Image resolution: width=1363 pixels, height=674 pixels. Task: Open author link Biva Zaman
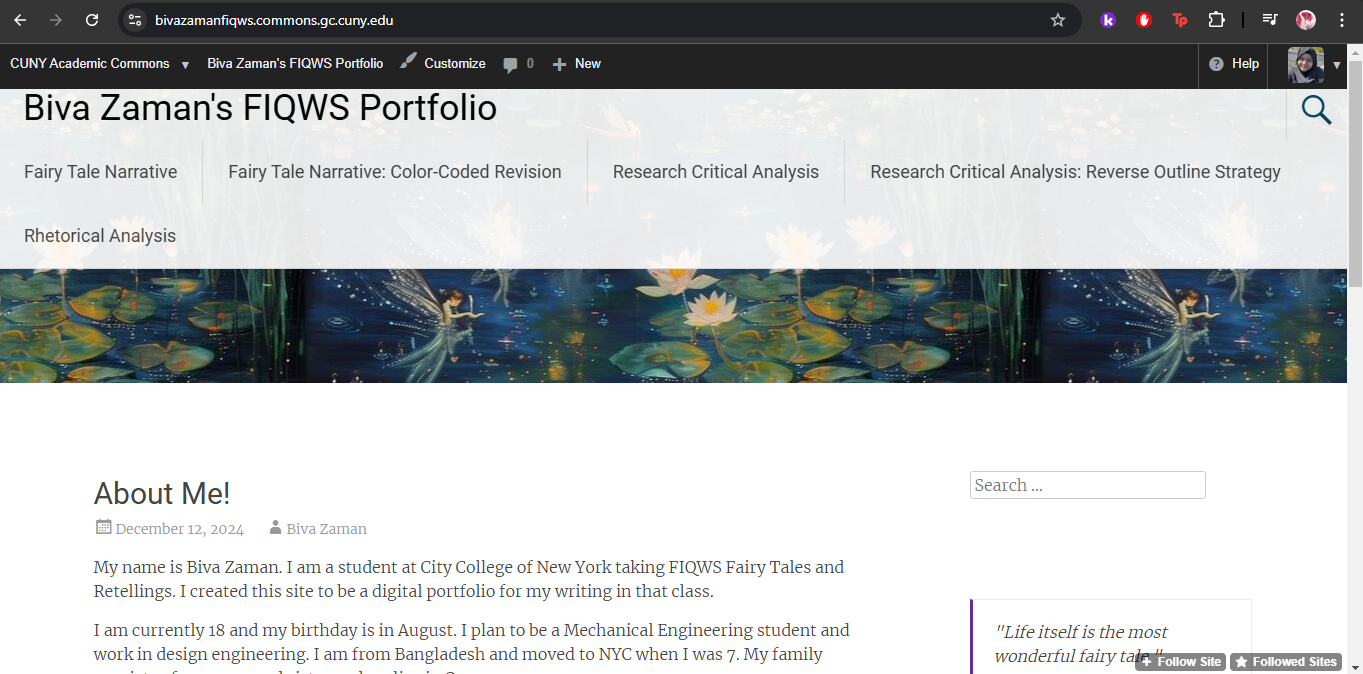tap(326, 529)
